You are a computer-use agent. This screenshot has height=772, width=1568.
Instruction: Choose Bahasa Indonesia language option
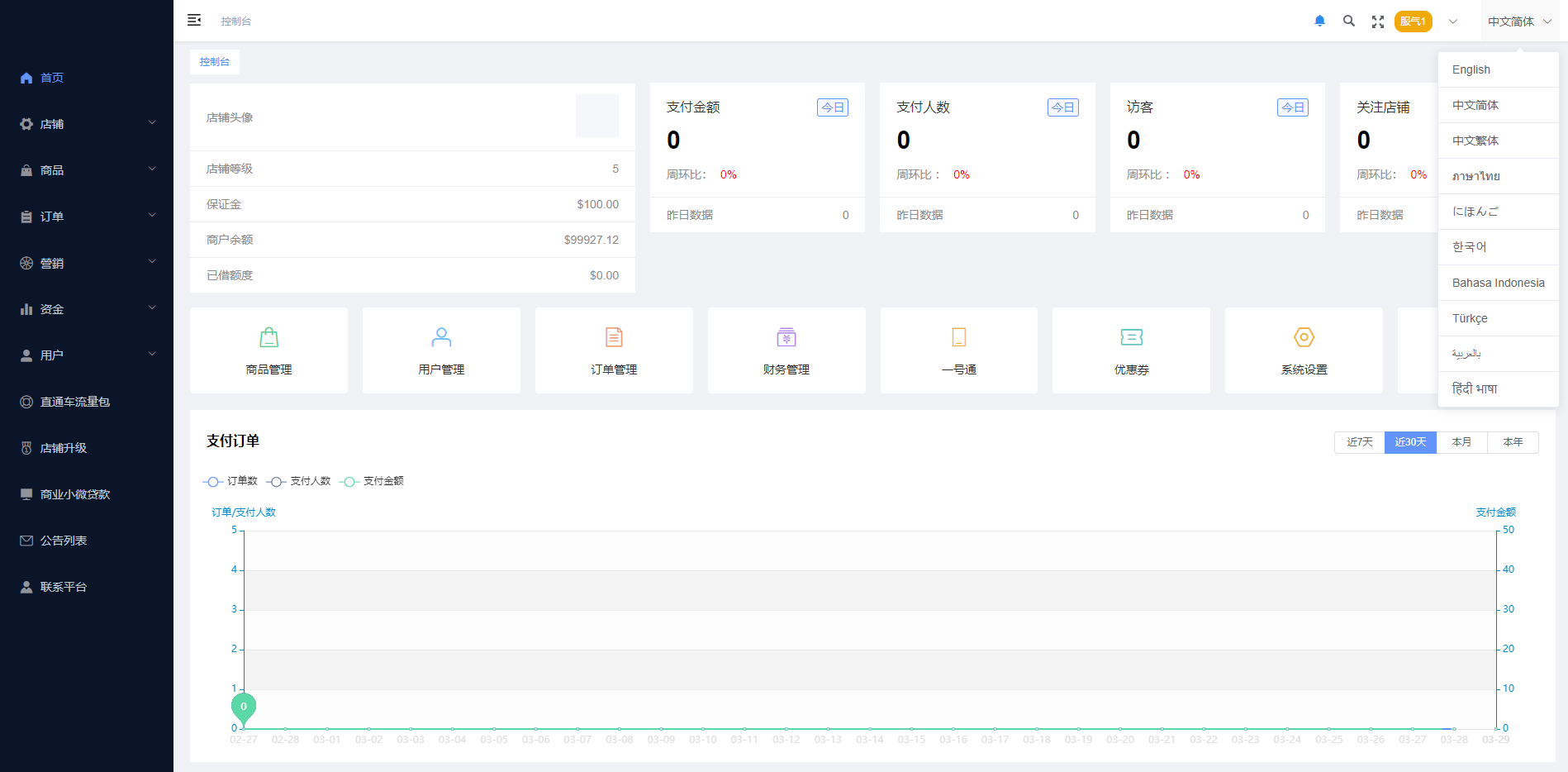1498,283
